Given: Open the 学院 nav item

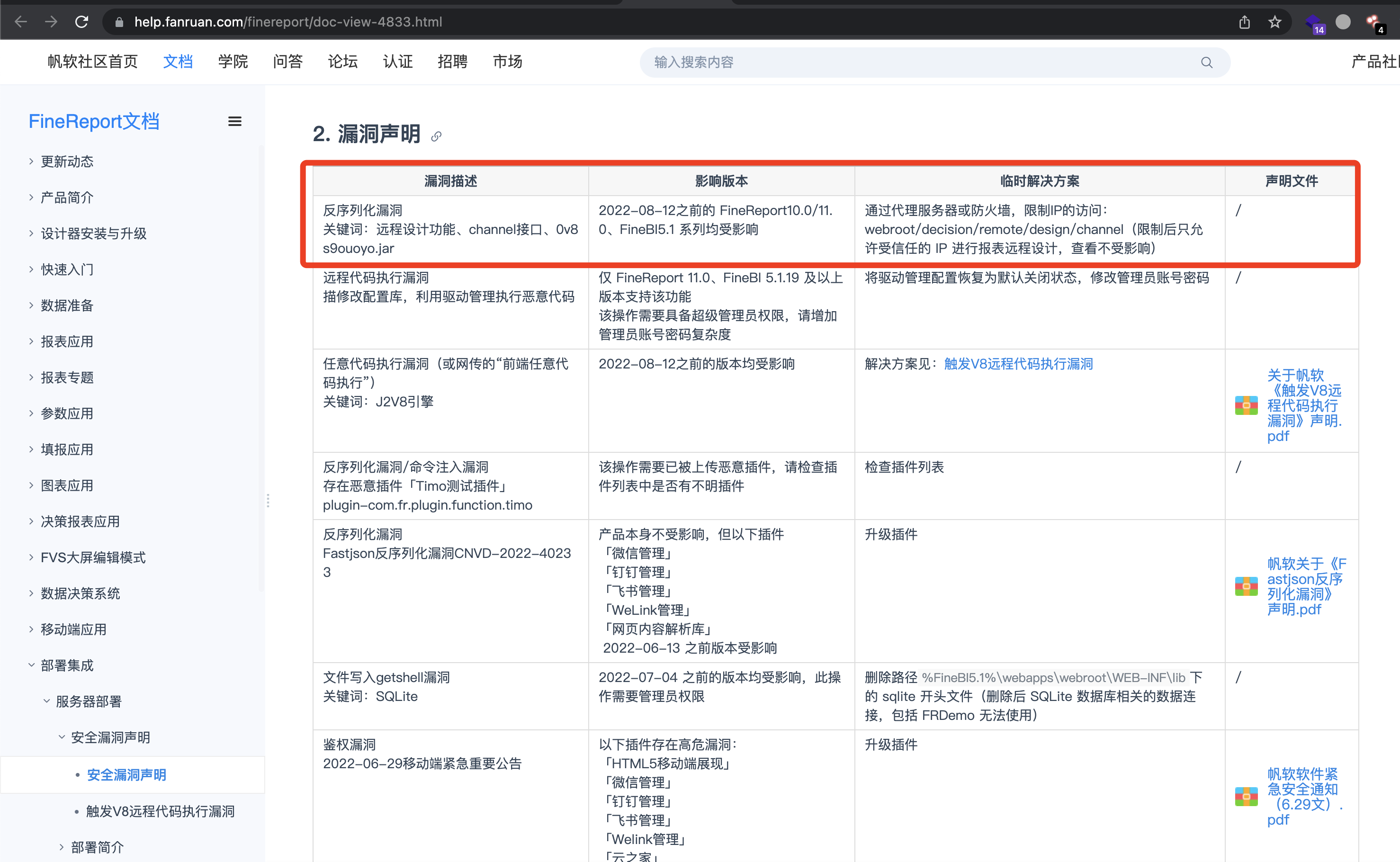Looking at the screenshot, I should click(233, 62).
